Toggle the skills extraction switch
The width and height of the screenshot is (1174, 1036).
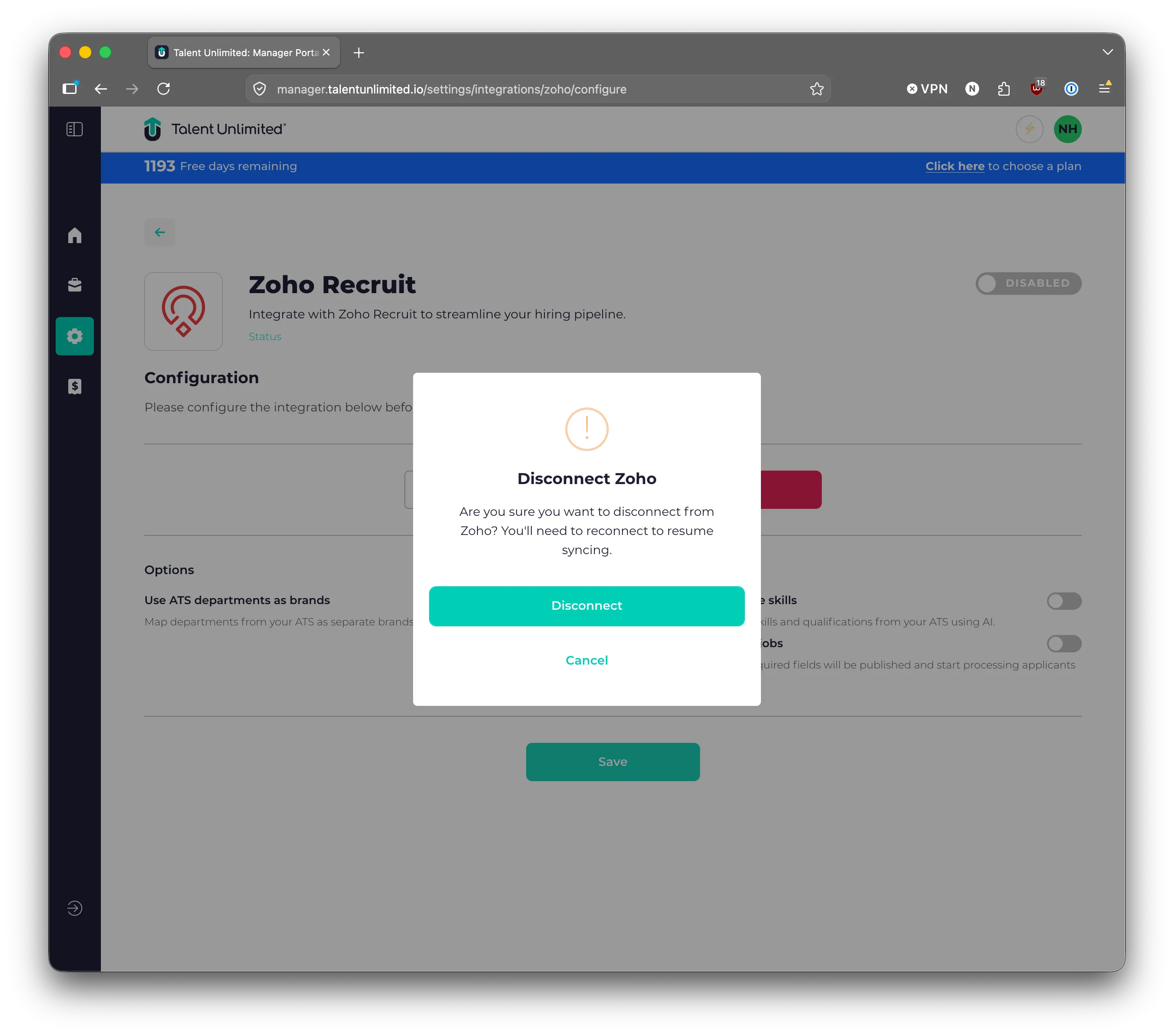(x=1064, y=601)
